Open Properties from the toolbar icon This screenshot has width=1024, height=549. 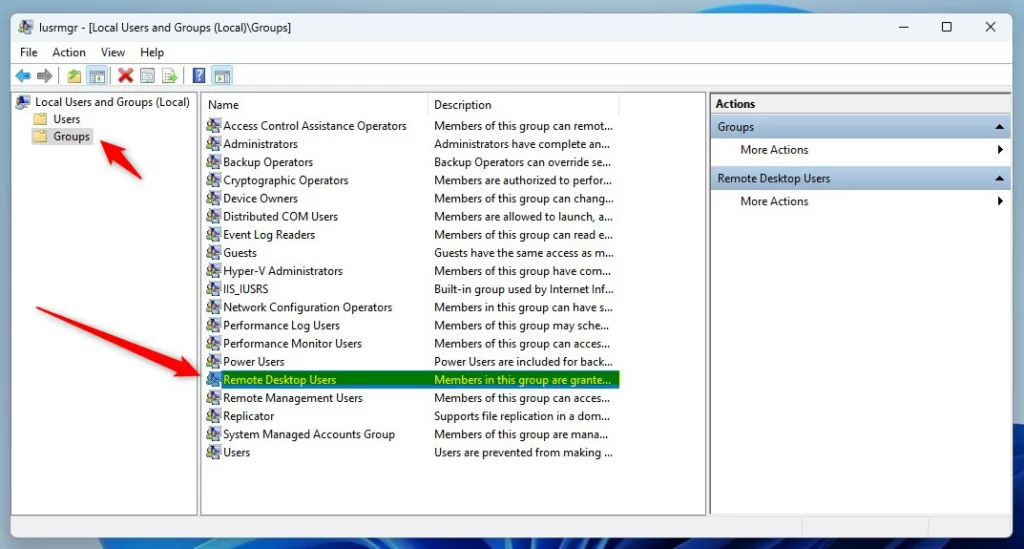click(147, 76)
